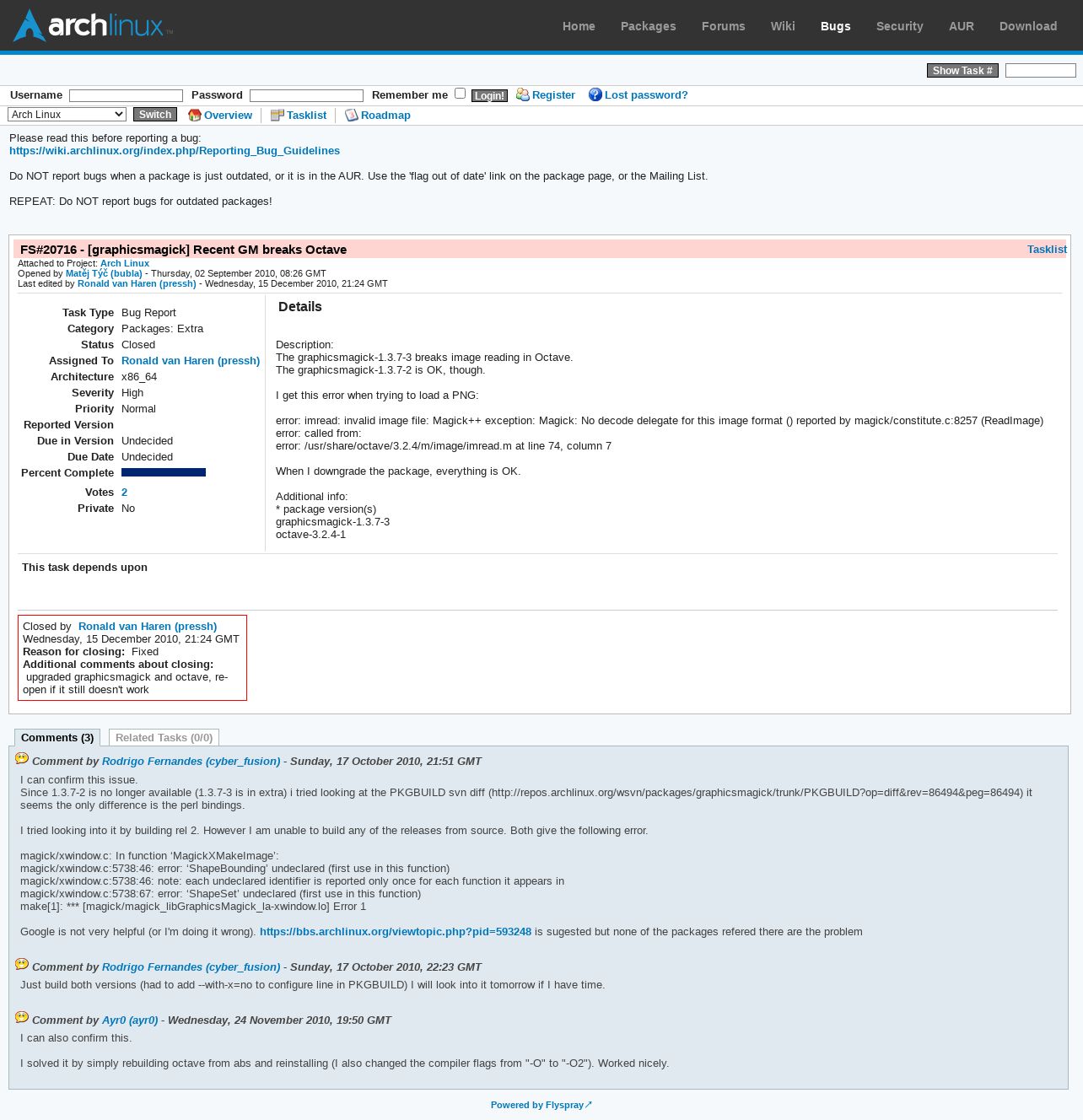Viewport: 1083px width, 1120px height.
Task: Open the Overview link
Action: tap(228, 116)
